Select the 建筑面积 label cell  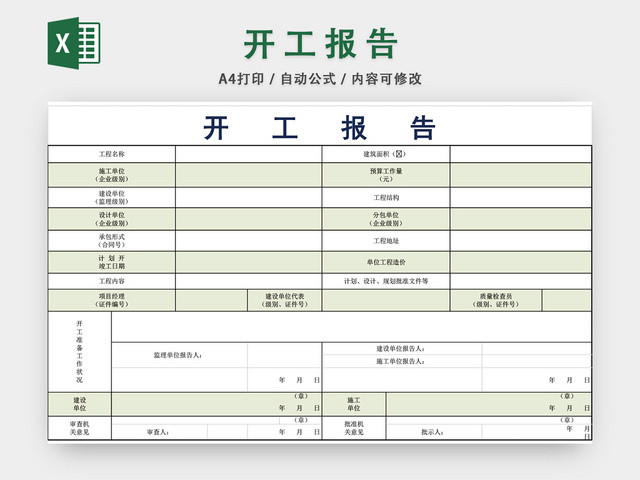pos(386,154)
